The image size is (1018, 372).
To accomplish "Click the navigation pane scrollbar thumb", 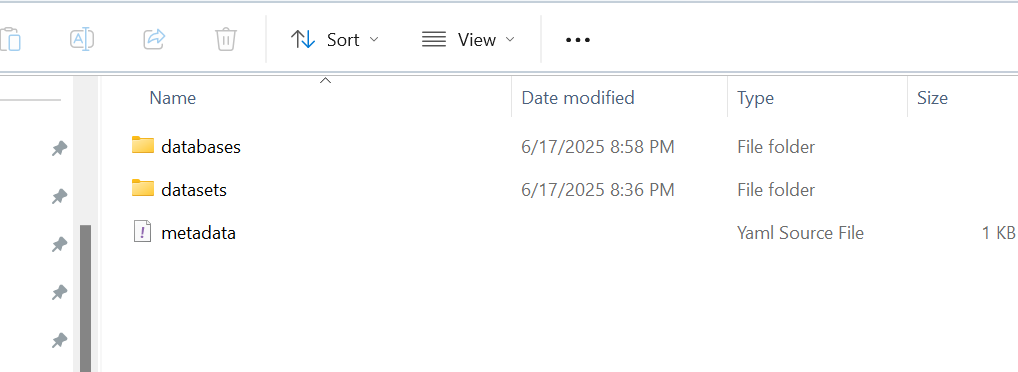I will [x=85, y=298].
